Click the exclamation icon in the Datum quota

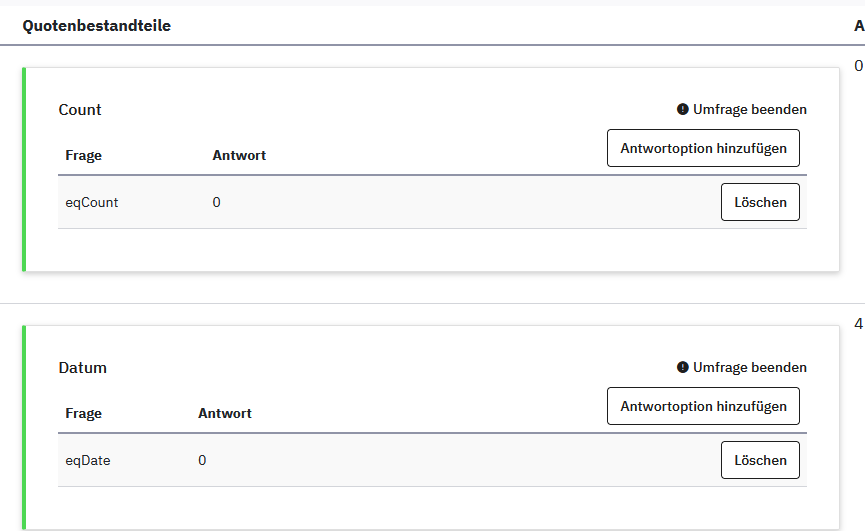[683, 367]
